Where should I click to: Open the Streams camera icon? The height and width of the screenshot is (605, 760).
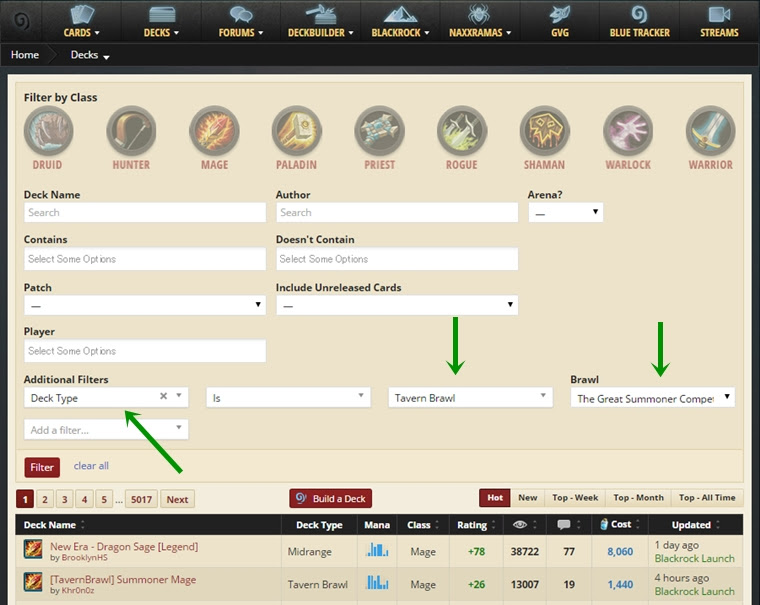[x=719, y=15]
